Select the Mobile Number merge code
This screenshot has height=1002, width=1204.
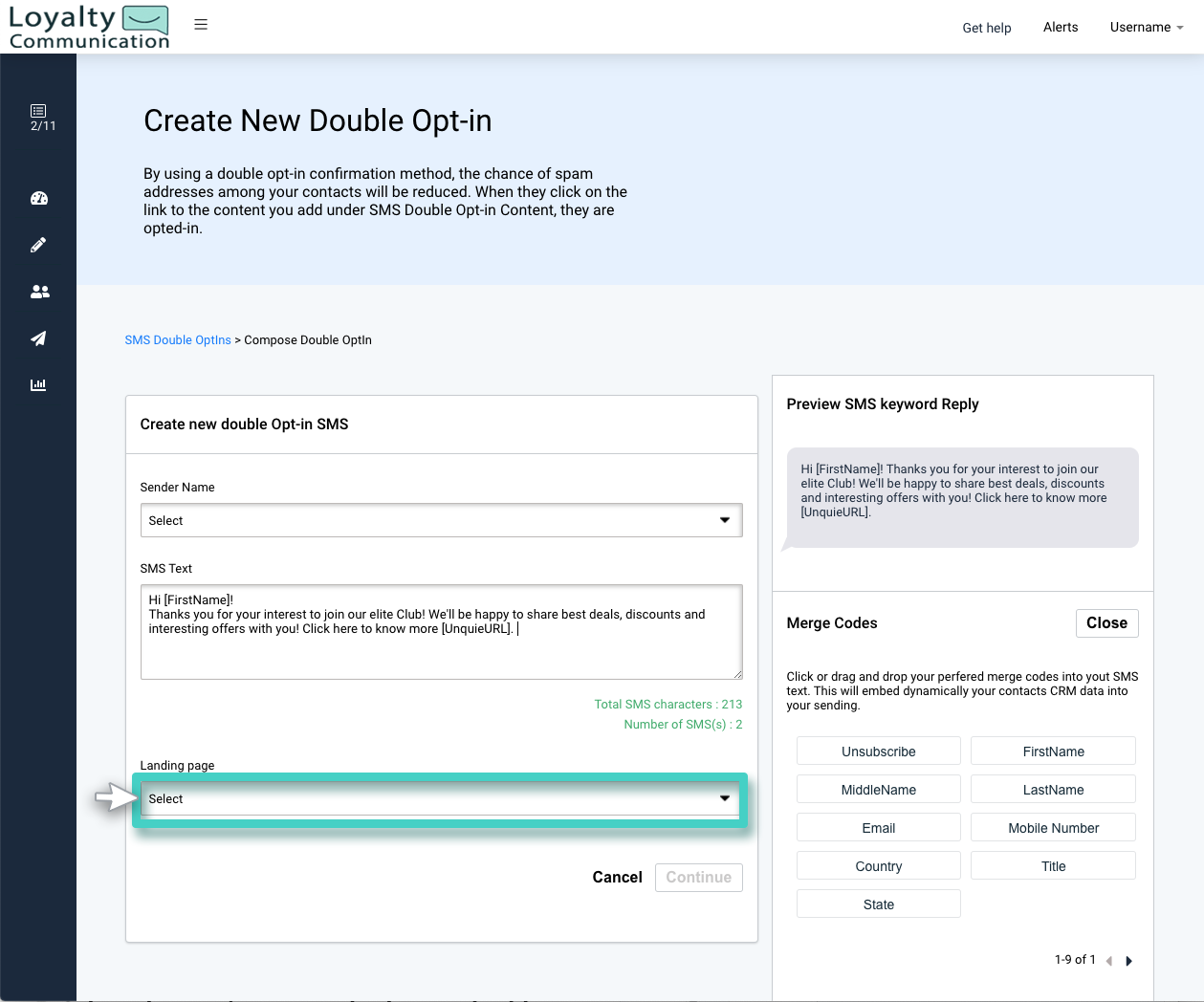[x=1052, y=827]
